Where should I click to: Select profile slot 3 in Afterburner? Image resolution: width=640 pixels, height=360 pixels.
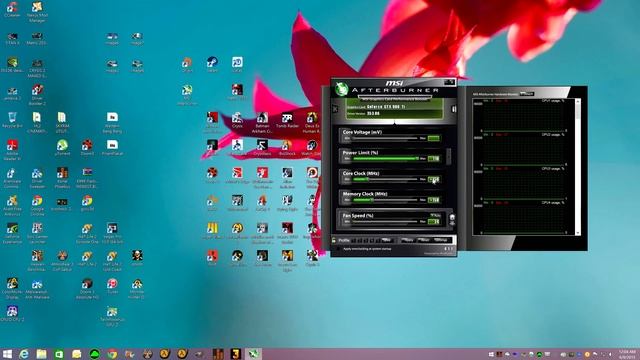(x=366, y=240)
